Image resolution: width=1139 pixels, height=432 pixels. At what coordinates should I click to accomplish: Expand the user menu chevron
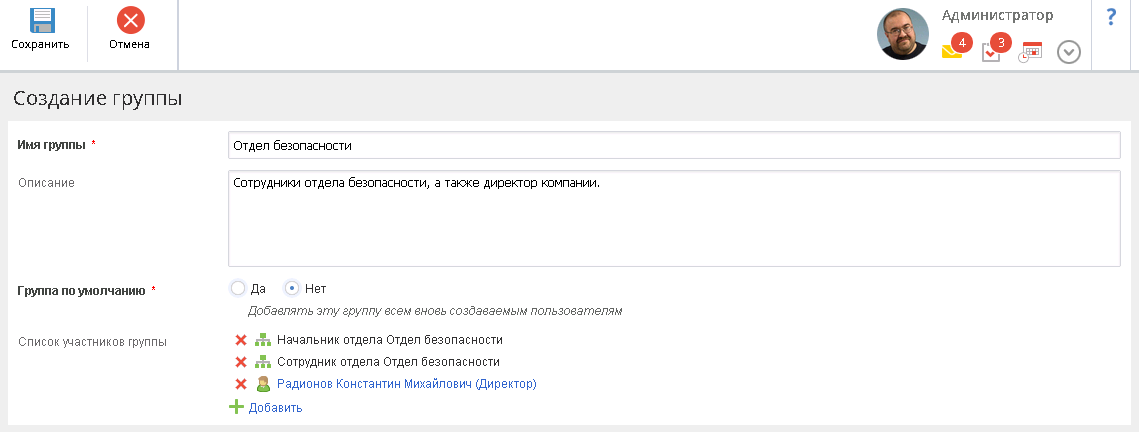(1069, 52)
